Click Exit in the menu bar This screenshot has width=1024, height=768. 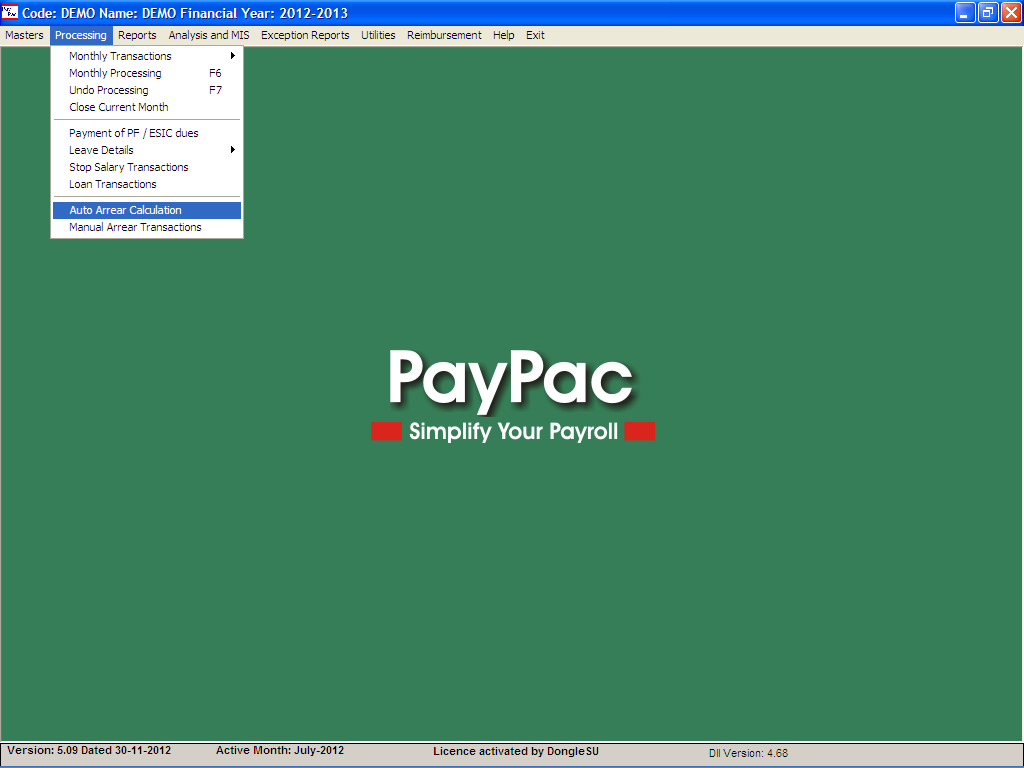tap(535, 35)
